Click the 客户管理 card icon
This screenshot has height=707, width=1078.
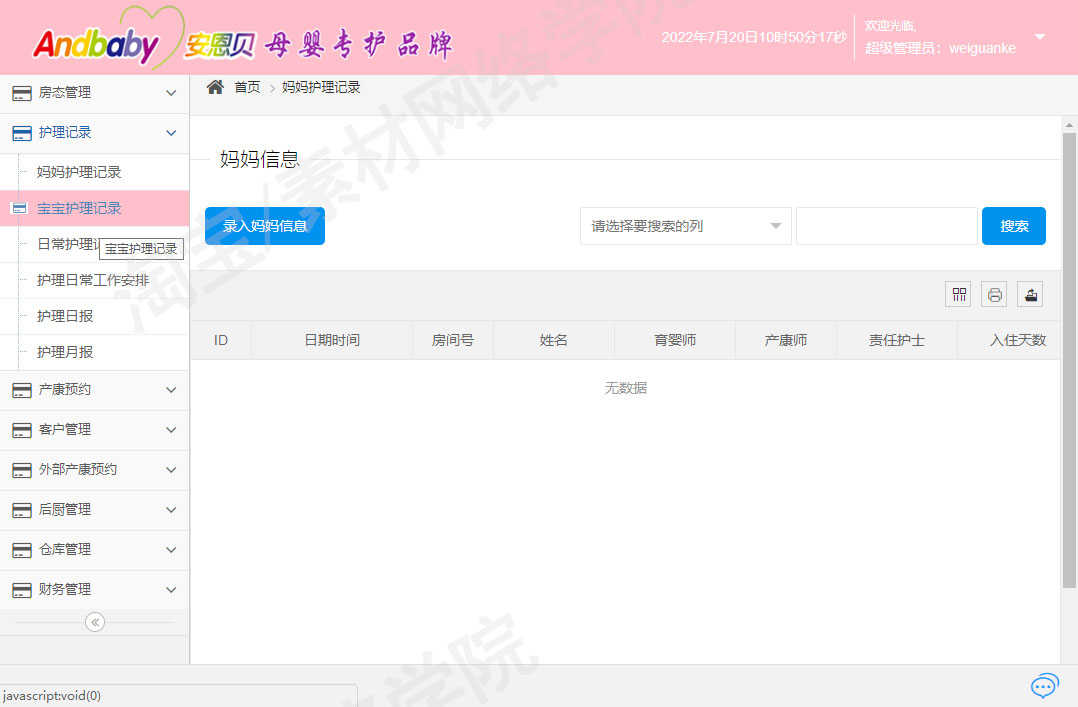pos(22,431)
